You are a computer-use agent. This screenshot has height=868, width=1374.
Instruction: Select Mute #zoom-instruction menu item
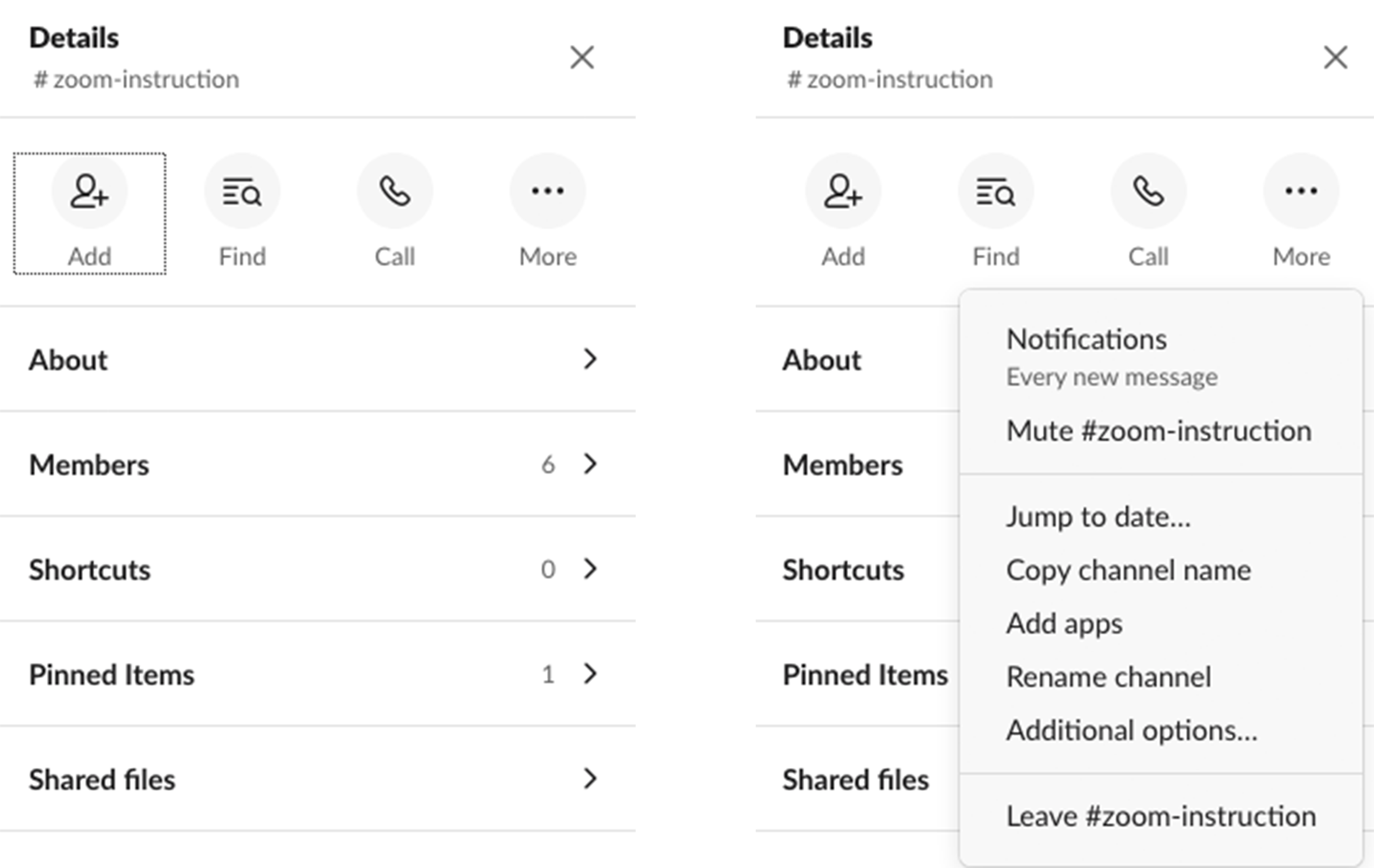click(x=1161, y=431)
